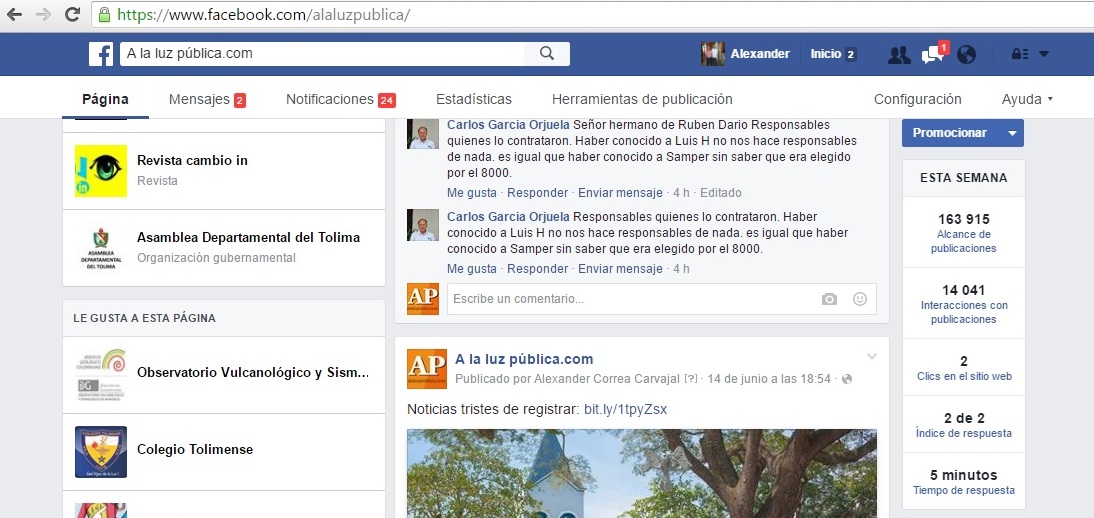The width and height of the screenshot is (1094, 518).
Task: Open the Revista cambio in page name
Action: (192, 161)
